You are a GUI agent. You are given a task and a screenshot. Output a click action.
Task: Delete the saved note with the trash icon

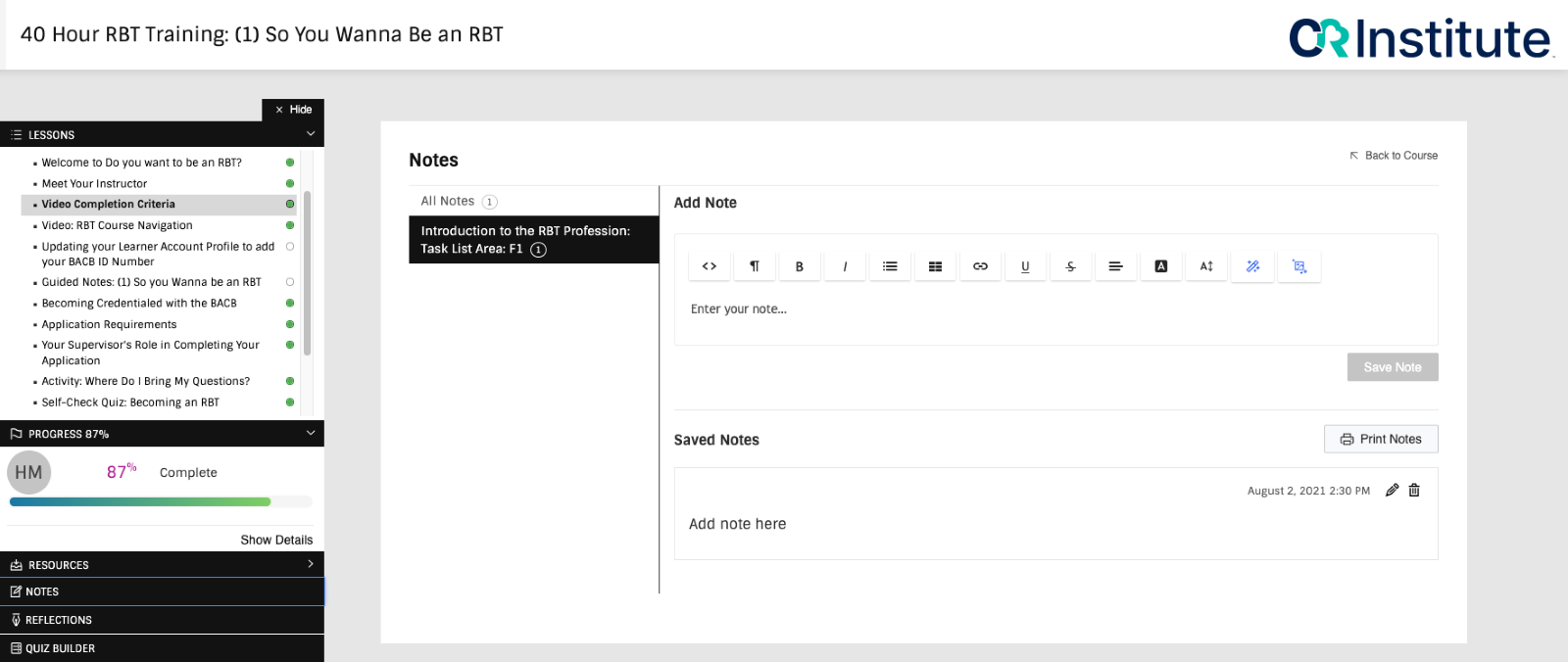click(1414, 491)
